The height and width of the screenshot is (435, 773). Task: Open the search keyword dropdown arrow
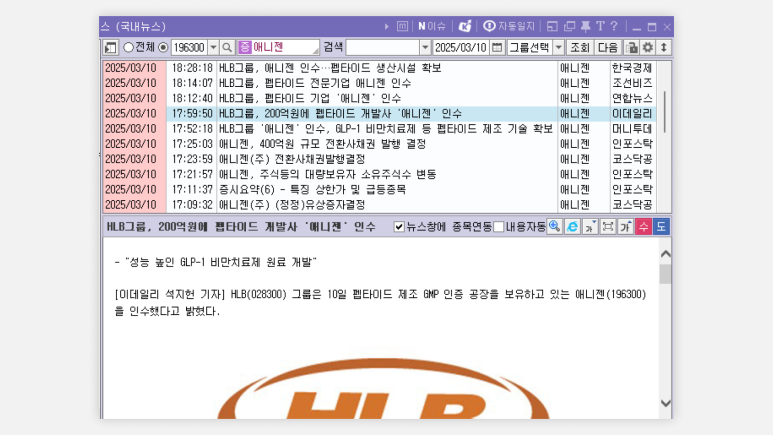click(425, 48)
